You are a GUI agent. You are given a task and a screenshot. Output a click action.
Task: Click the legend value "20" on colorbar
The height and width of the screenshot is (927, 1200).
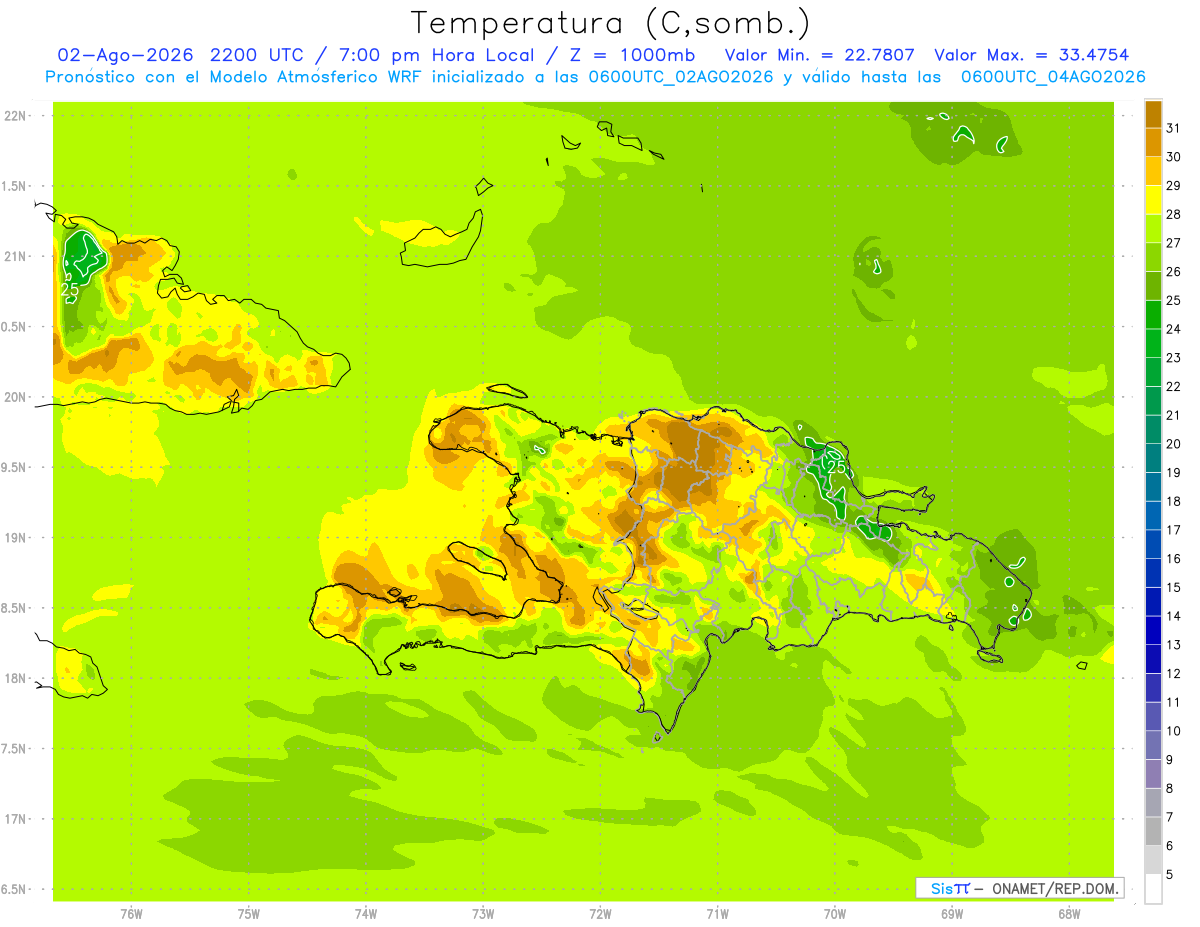pyautogui.click(x=1174, y=444)
